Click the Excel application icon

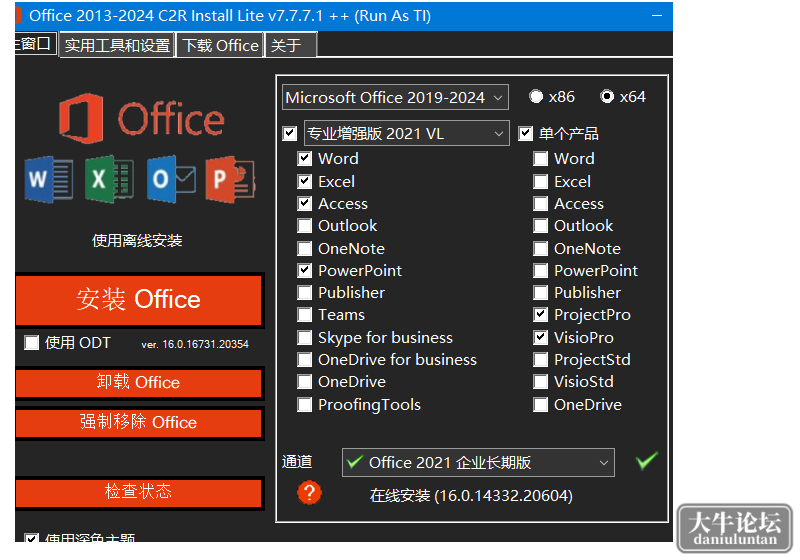[109, 180]
